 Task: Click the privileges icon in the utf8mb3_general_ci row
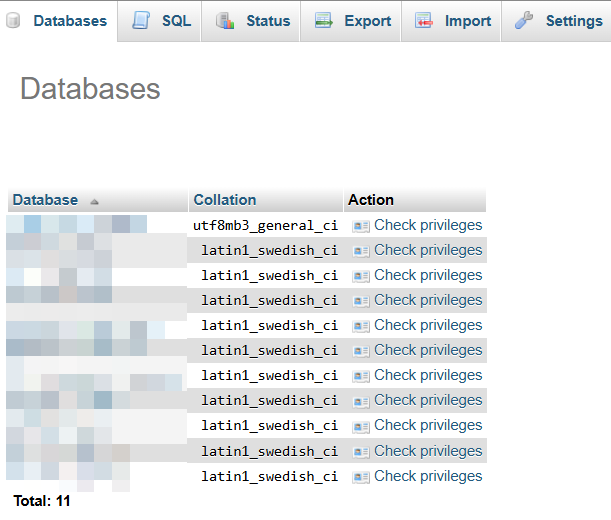click(x=361, y=226)
